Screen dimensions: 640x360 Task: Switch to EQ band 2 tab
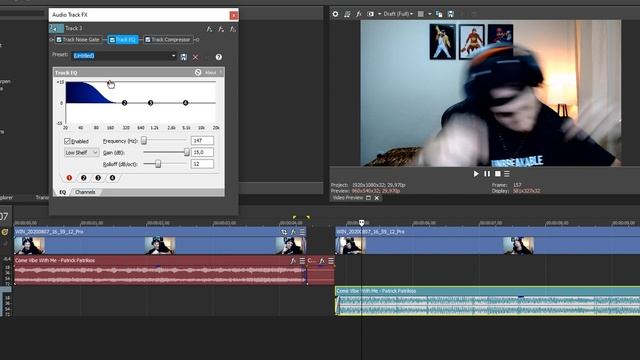click(x=84, y=178)
